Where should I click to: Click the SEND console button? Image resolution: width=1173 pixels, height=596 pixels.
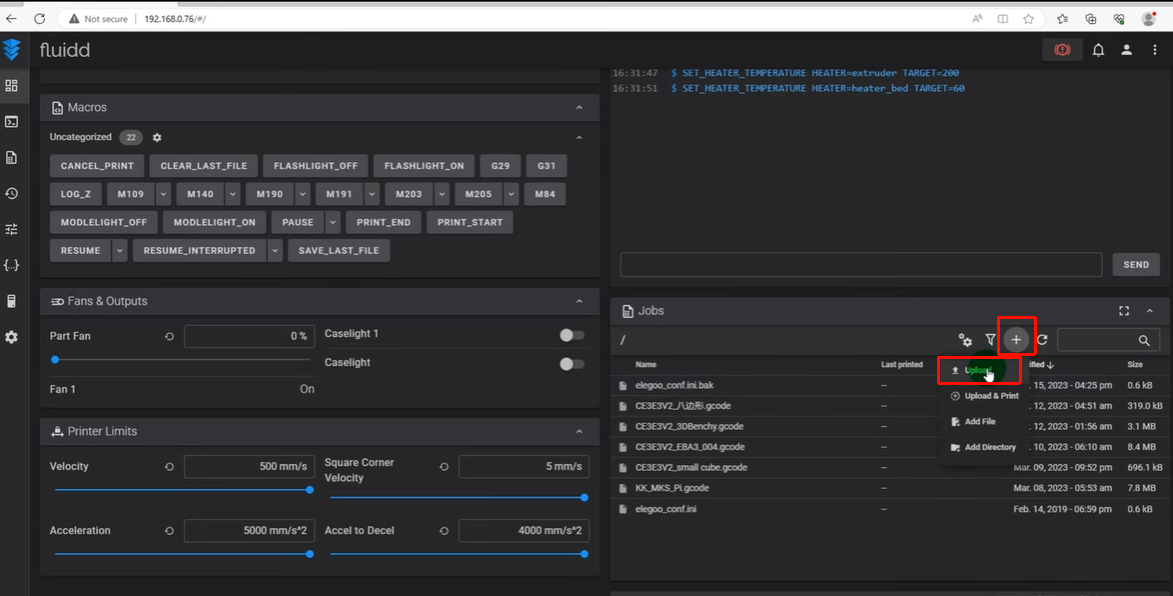(1136, 265)
